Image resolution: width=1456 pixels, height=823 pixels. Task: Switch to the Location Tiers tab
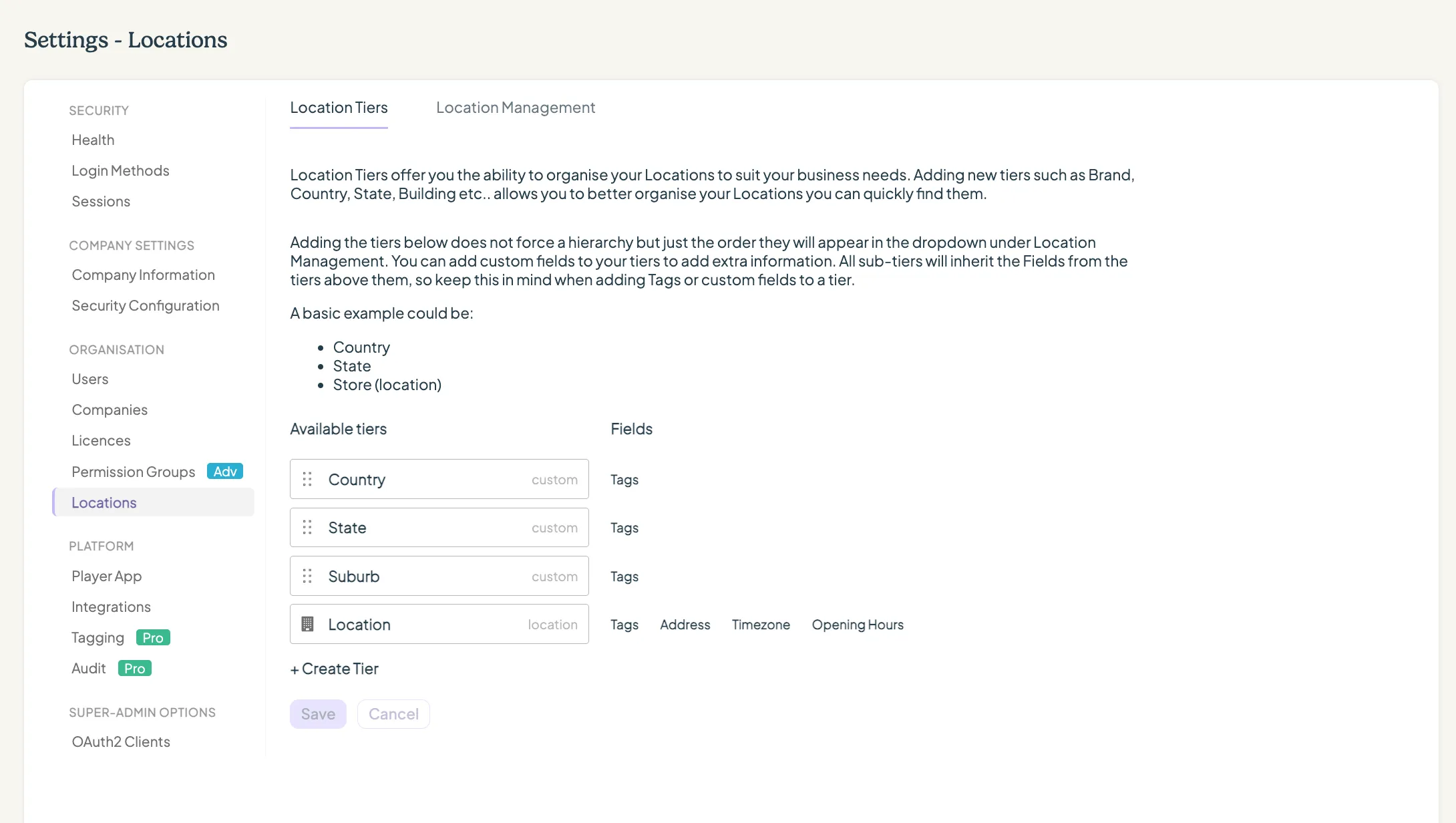pyautogui.click(x=339, y=108)
